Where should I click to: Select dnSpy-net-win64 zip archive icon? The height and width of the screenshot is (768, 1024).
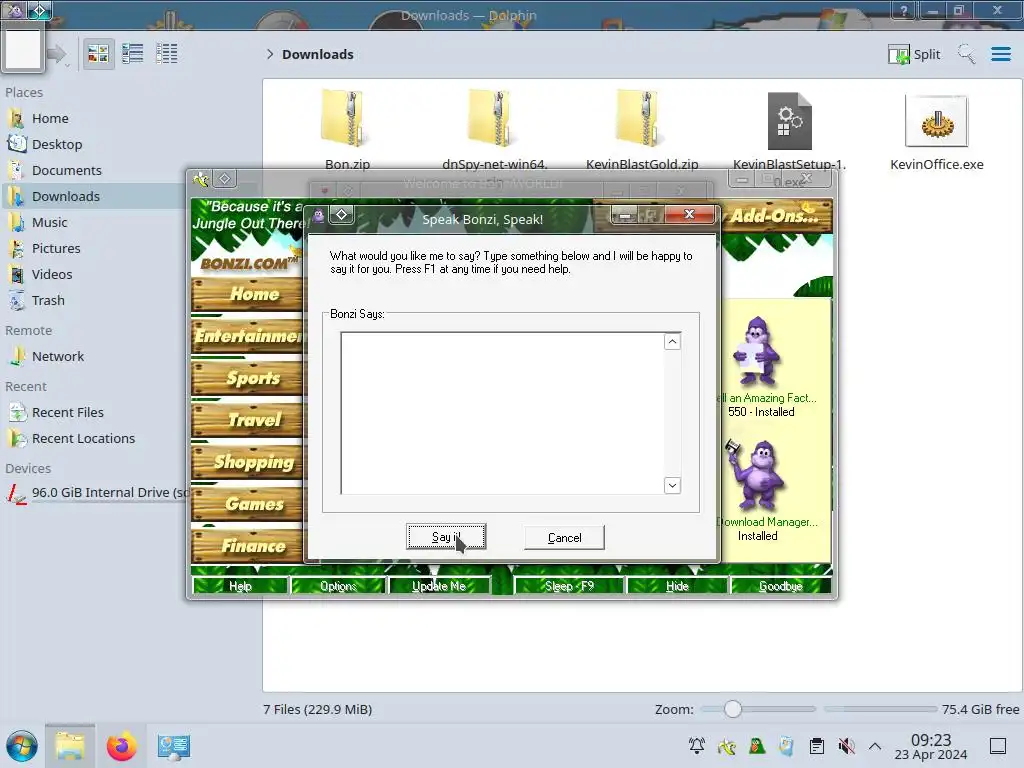[x=492, y=119]
